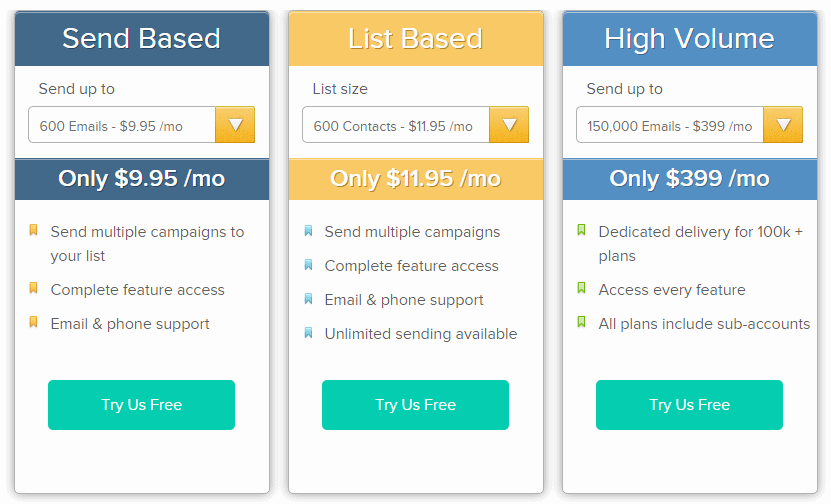Click the blue bookmark icon beside 'Unlimited sending available'
Viewport: 831px width, 504px height.
[x=308, y=332]
